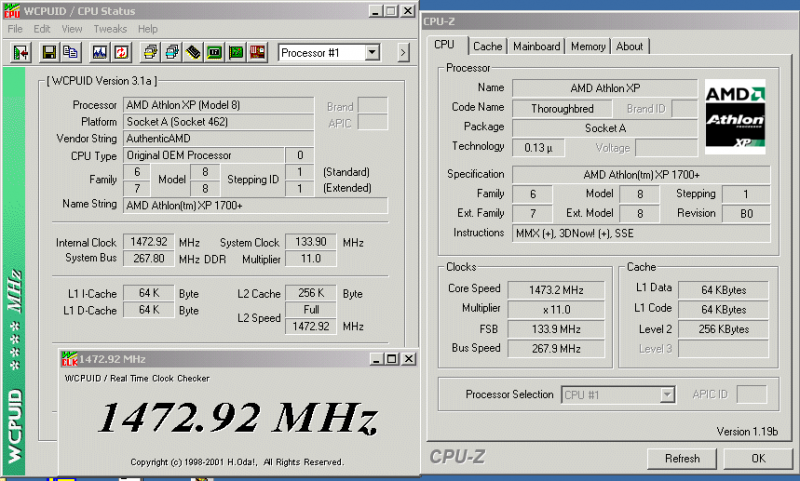Close the WCPUID CPU Status window
800x481 pixels.
[408, 11]
